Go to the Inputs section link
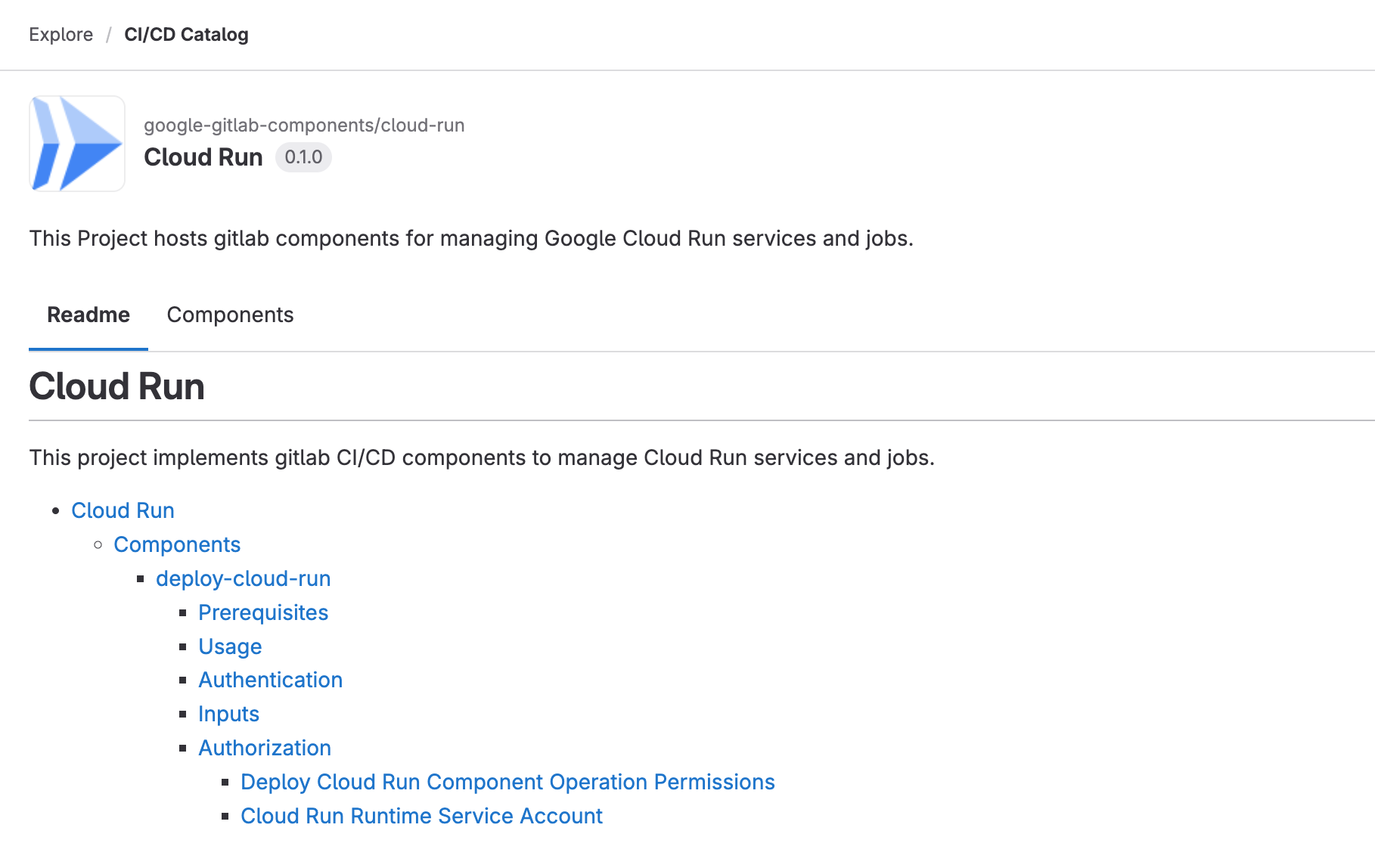 click(x=228, y=714)
